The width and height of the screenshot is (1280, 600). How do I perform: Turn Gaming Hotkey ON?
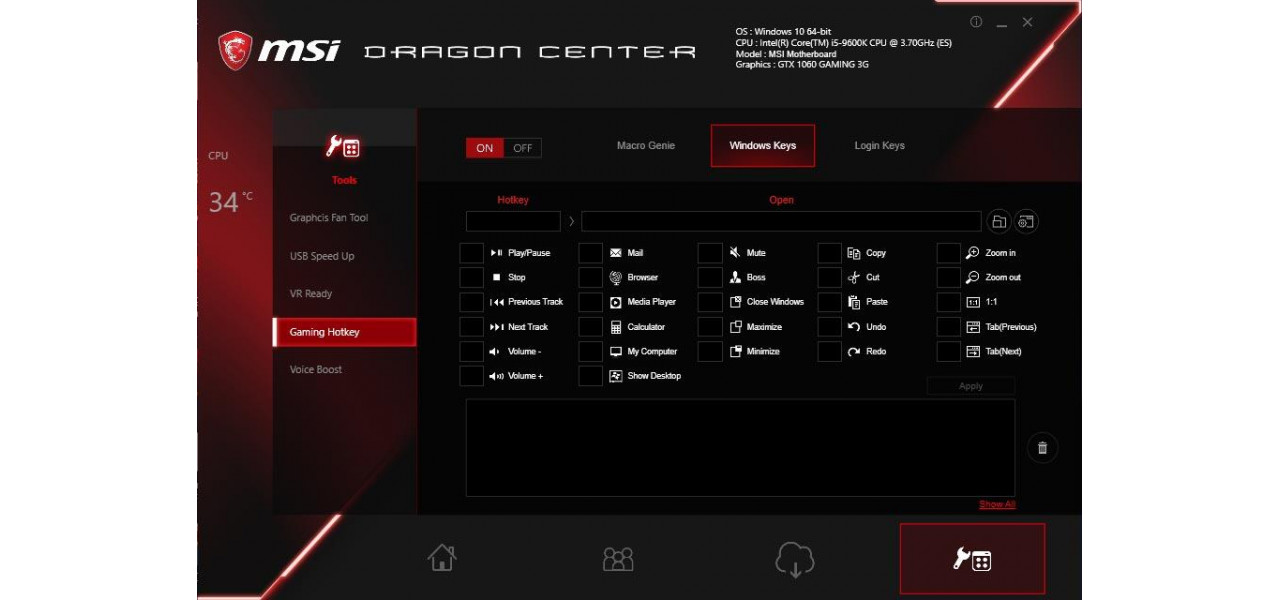tap(485, 148)
